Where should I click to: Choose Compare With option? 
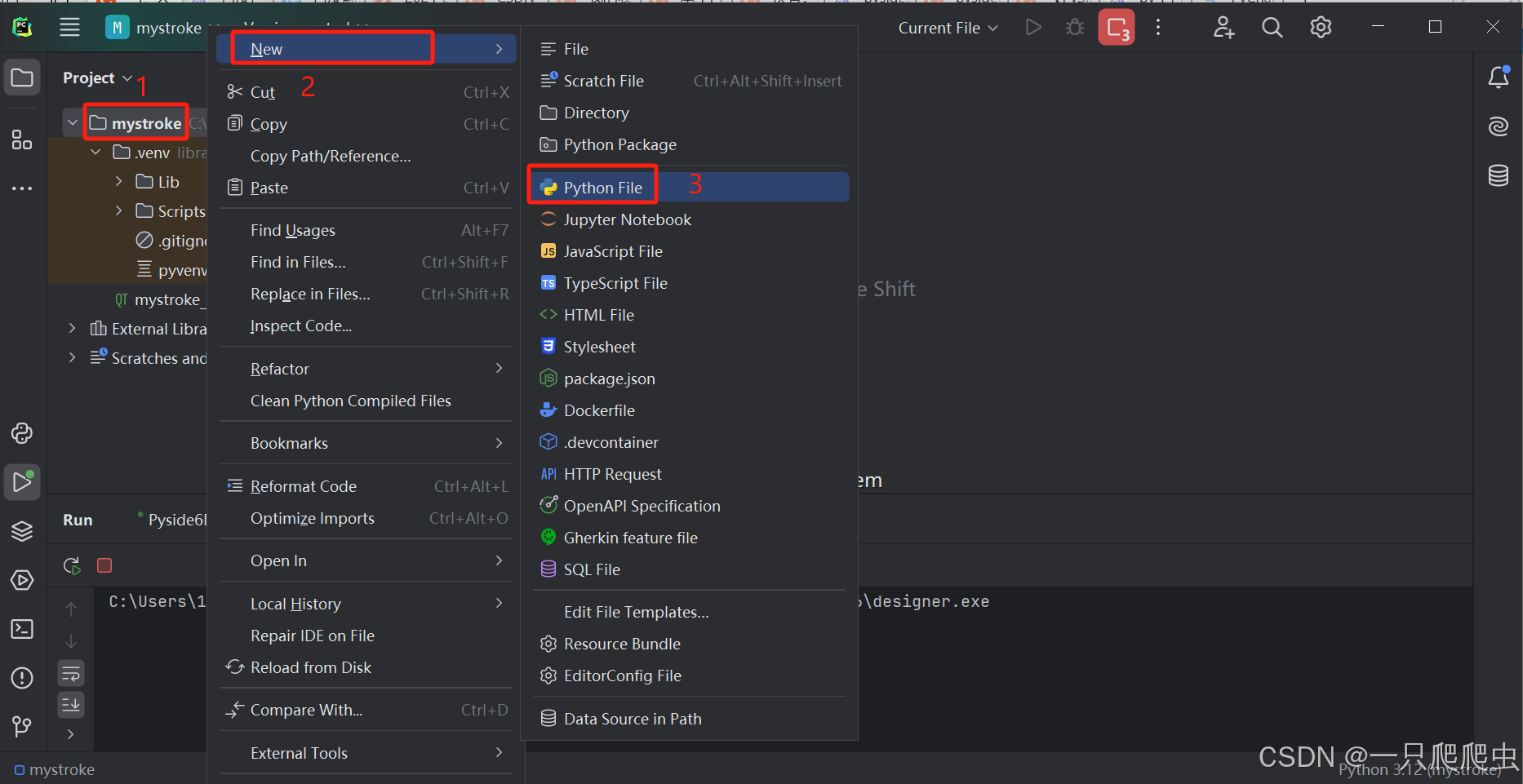tap(366, 710)
